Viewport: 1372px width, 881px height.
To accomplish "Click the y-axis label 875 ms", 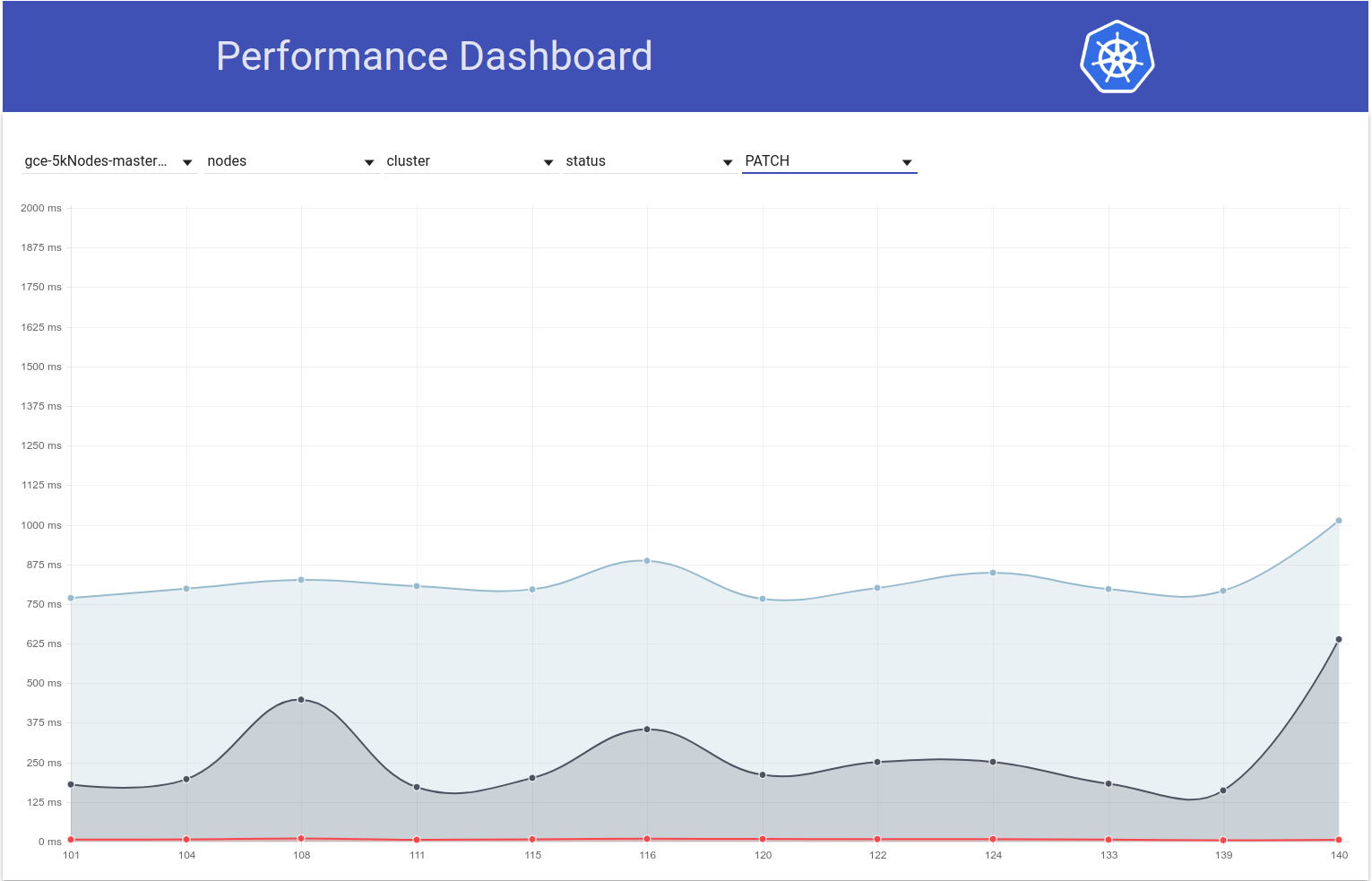I will [x=44, y=565].
